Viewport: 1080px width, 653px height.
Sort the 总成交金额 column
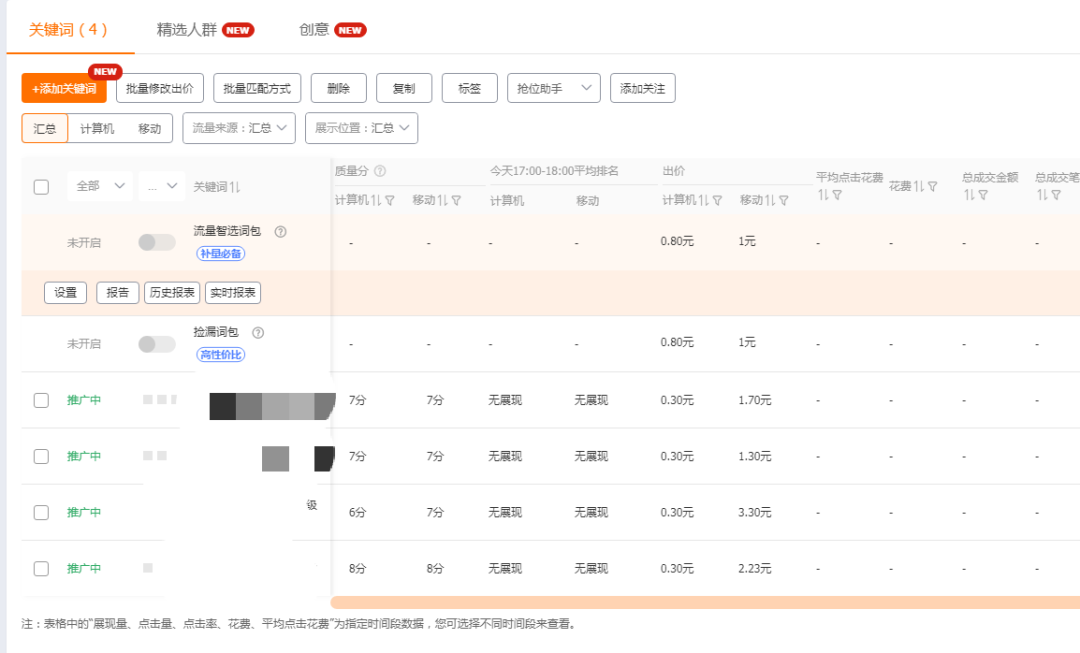click(968, 193)
